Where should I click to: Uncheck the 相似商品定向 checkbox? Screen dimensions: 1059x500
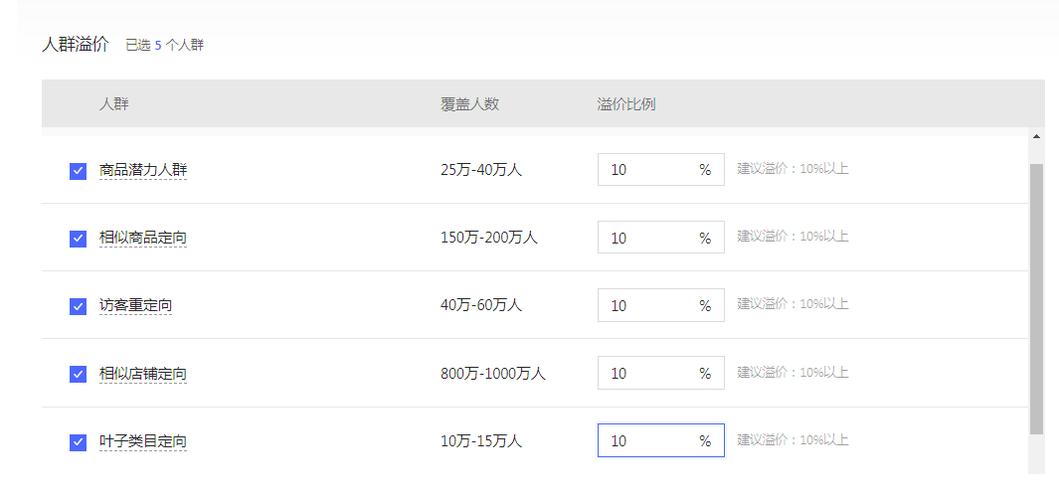[78, 239]
